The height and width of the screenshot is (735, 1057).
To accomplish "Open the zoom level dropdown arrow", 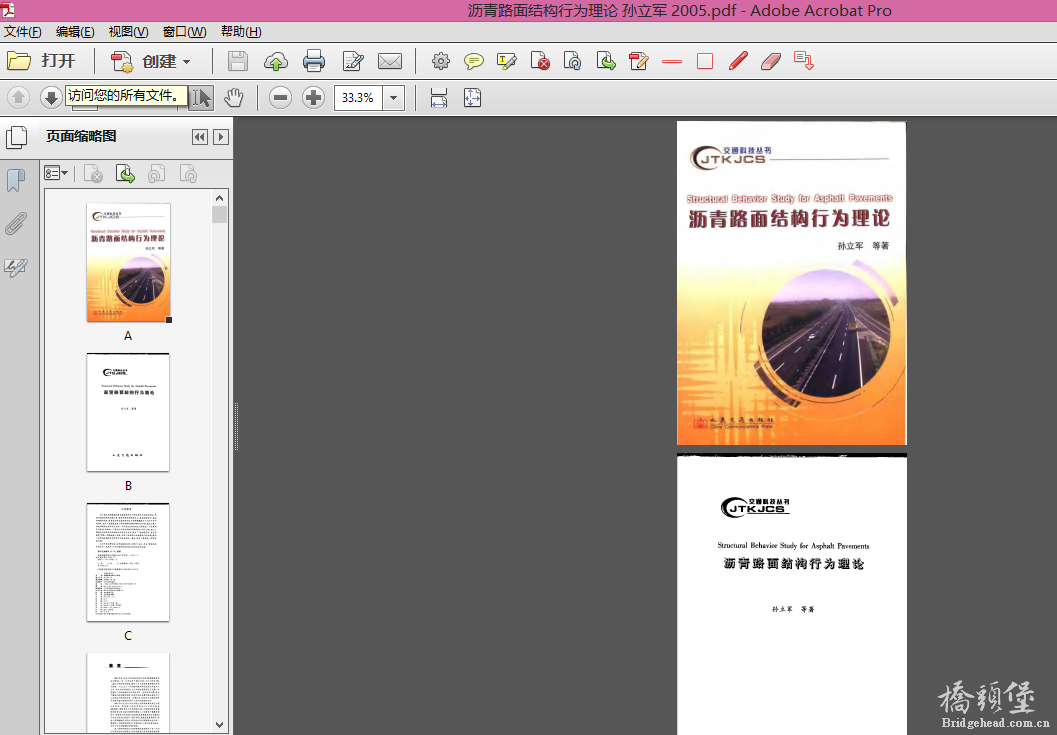I will 394,98.
